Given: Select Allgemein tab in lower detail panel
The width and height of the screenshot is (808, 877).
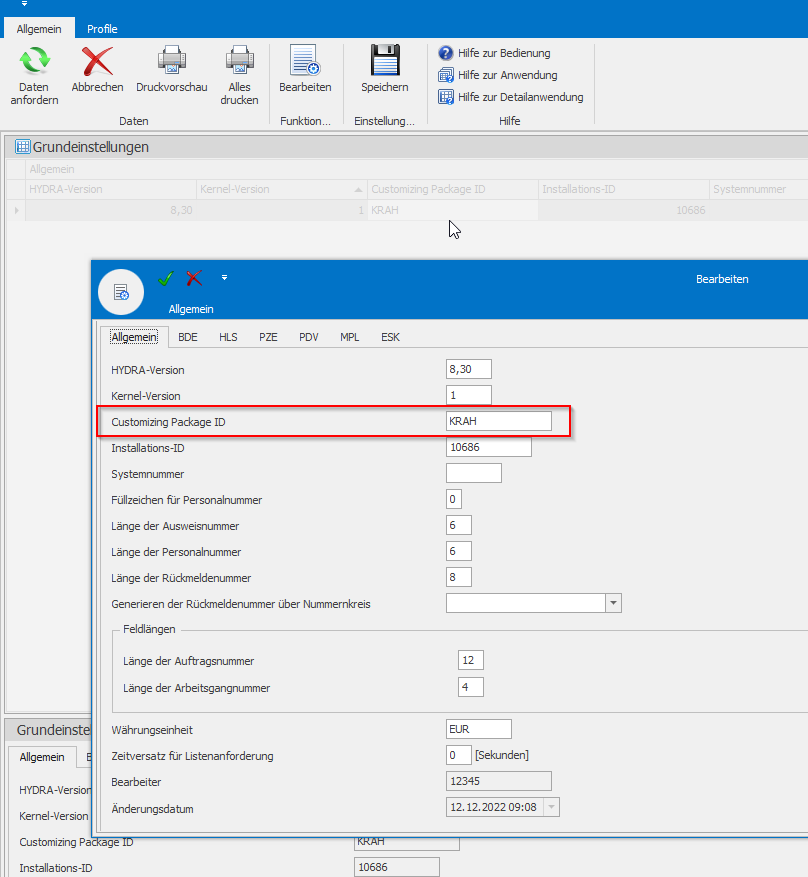Looking at the screenshot, I should 42,757.
